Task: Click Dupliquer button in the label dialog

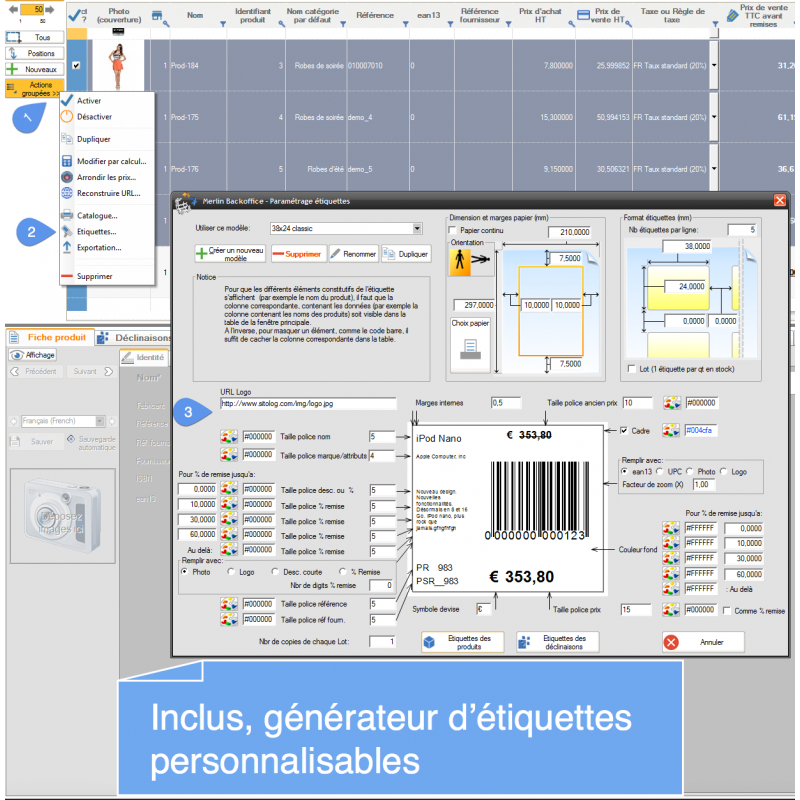Action: coord(406,254)
